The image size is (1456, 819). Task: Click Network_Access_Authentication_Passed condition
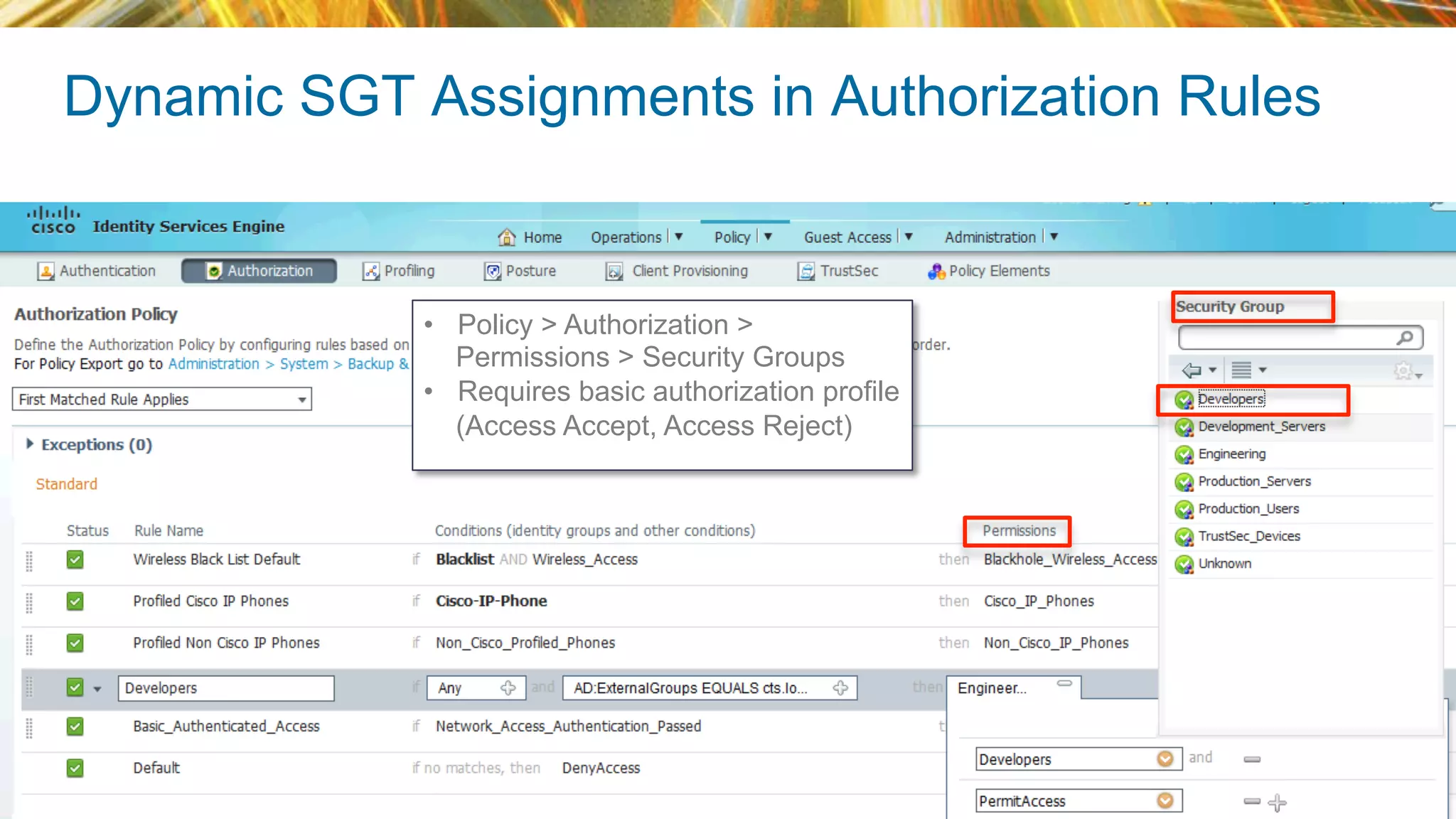click(568, 726)
